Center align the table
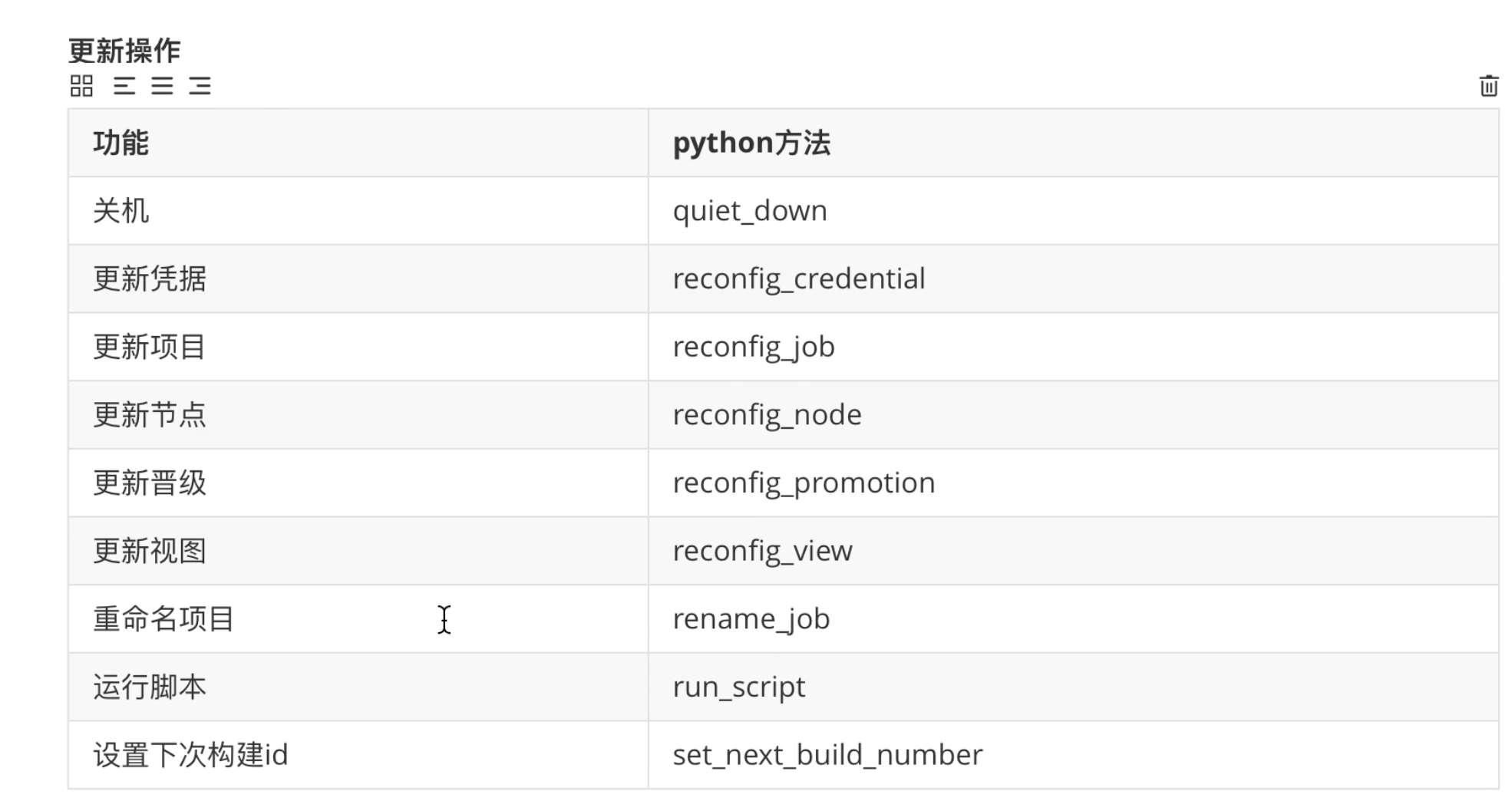The width and height of the screenshot is (1512, 801). click(162, 86)
